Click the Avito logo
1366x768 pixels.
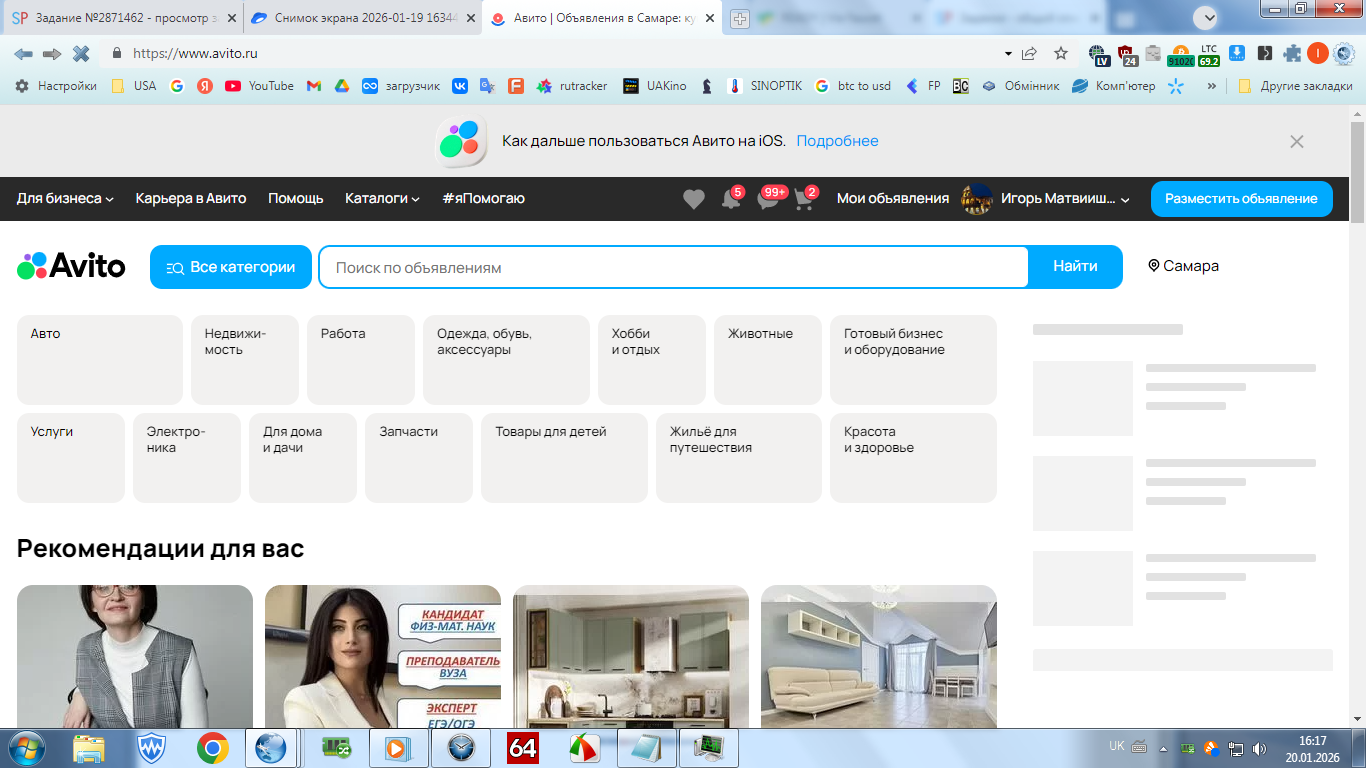pos(71,266)
